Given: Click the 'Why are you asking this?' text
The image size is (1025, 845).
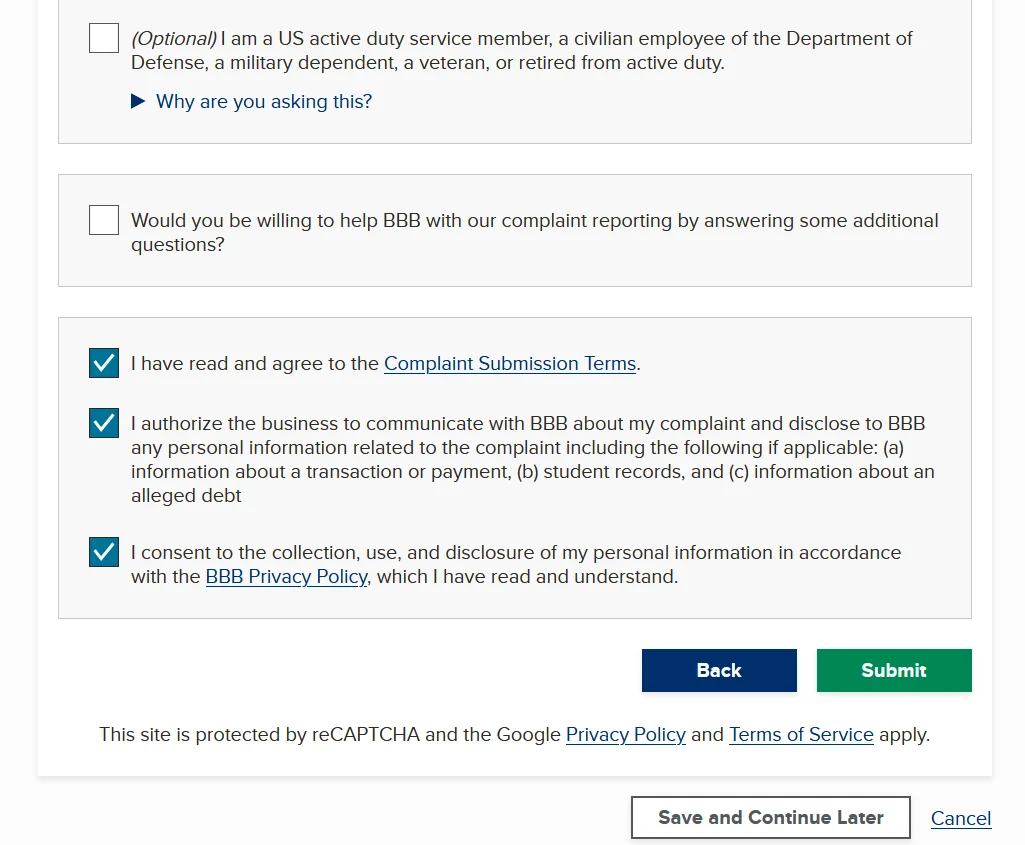Looking at the screenshot, I should pos(264,102).
